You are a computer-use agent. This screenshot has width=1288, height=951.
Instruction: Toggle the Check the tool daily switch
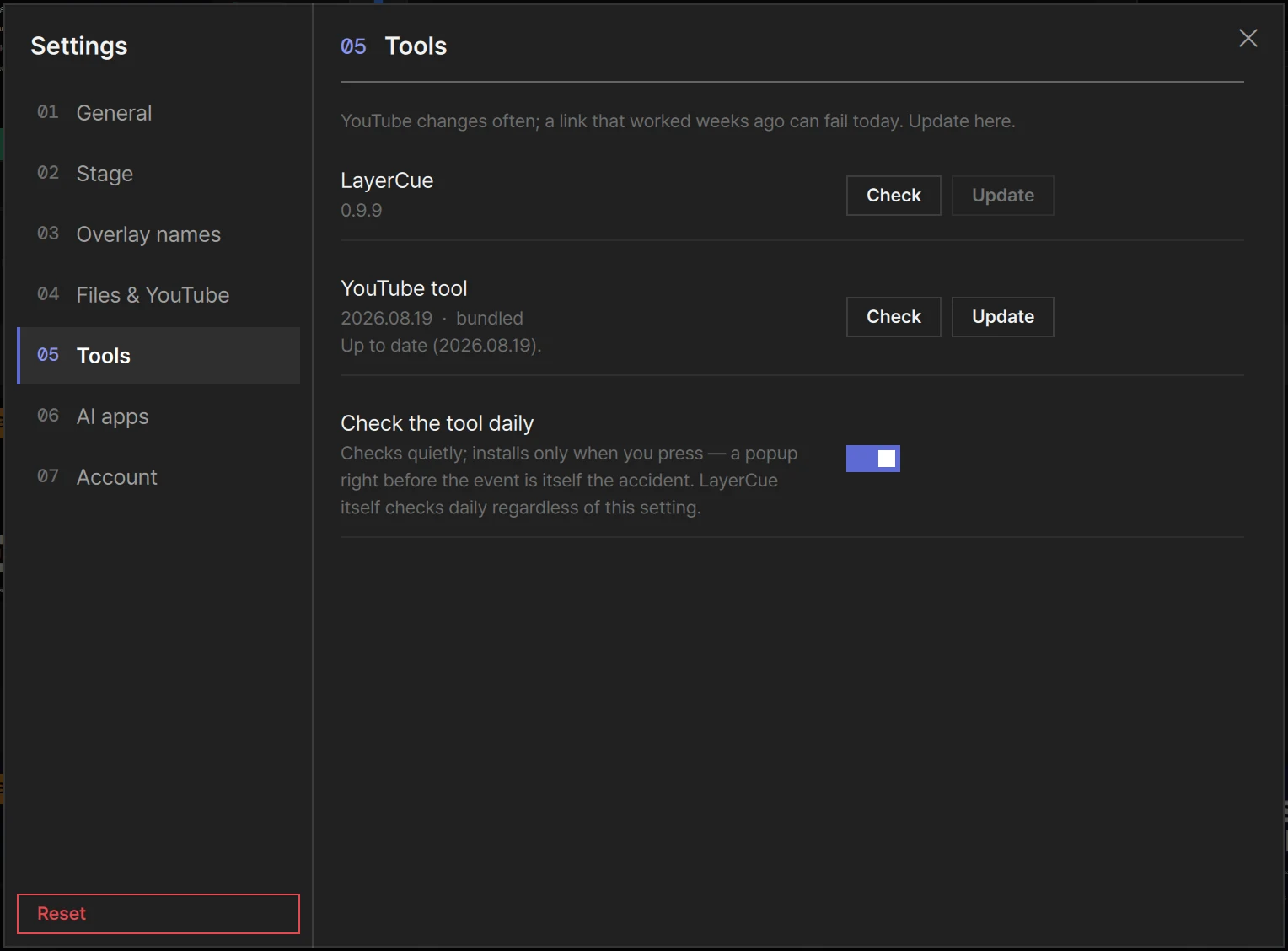tap(873, 459)
